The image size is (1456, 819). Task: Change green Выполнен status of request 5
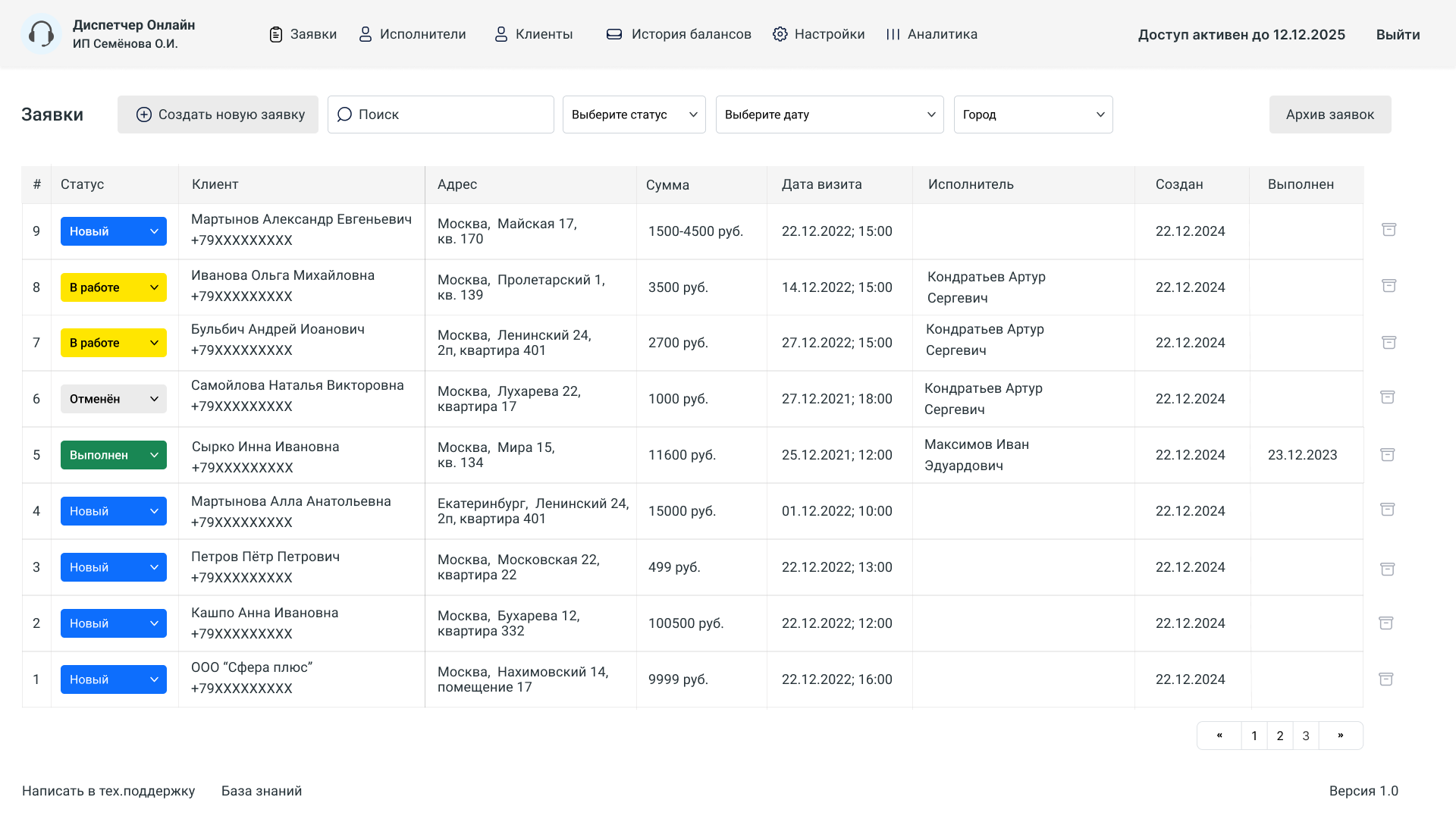114,455
